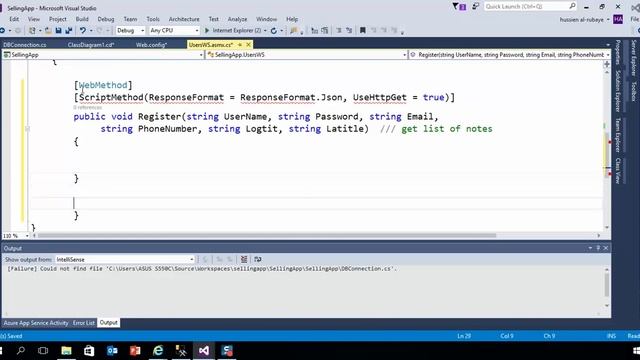Toggle word wrap in Output panel
The image size is (640, 360).
[x=258, y=259]
